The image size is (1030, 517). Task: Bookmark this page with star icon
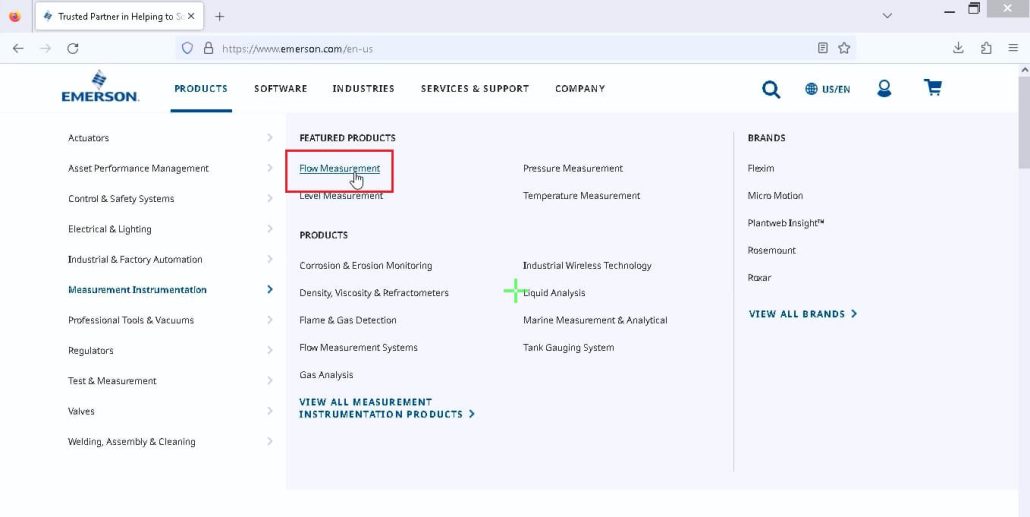844,48
